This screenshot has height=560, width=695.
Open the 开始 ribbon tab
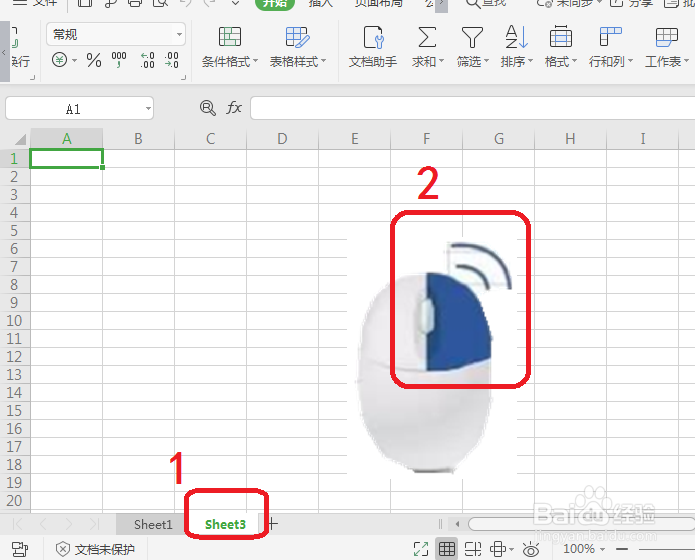tap(275, 4)
